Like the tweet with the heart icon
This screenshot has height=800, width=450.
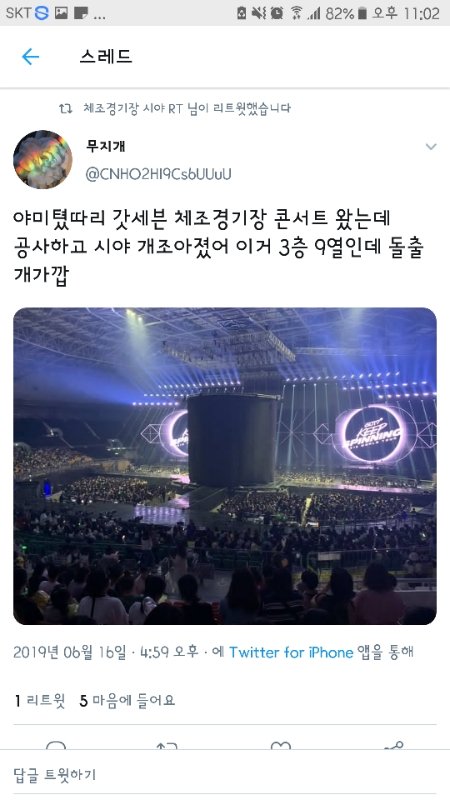[281, 745]
